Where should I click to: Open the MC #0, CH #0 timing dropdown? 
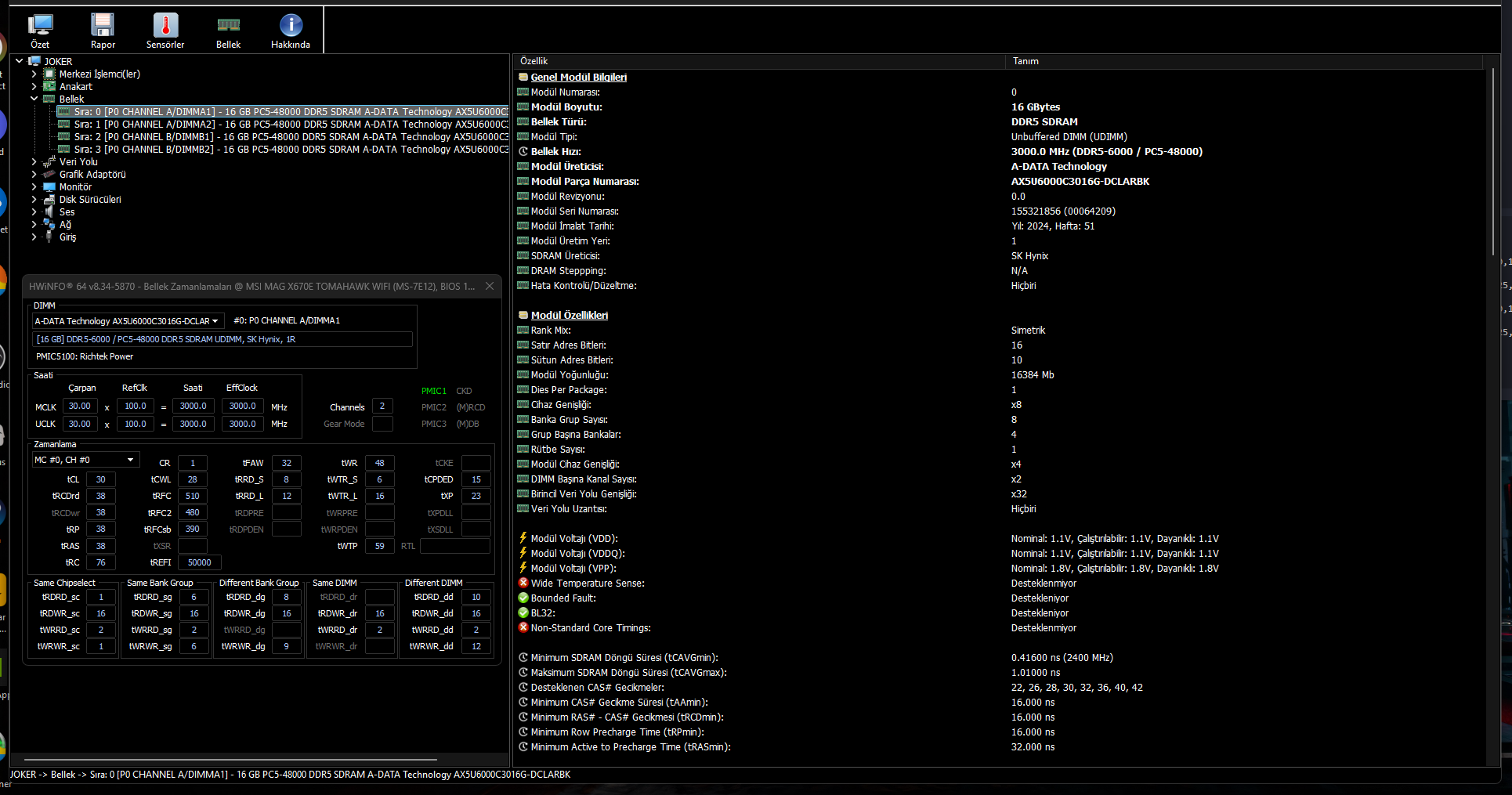point(85,460)
